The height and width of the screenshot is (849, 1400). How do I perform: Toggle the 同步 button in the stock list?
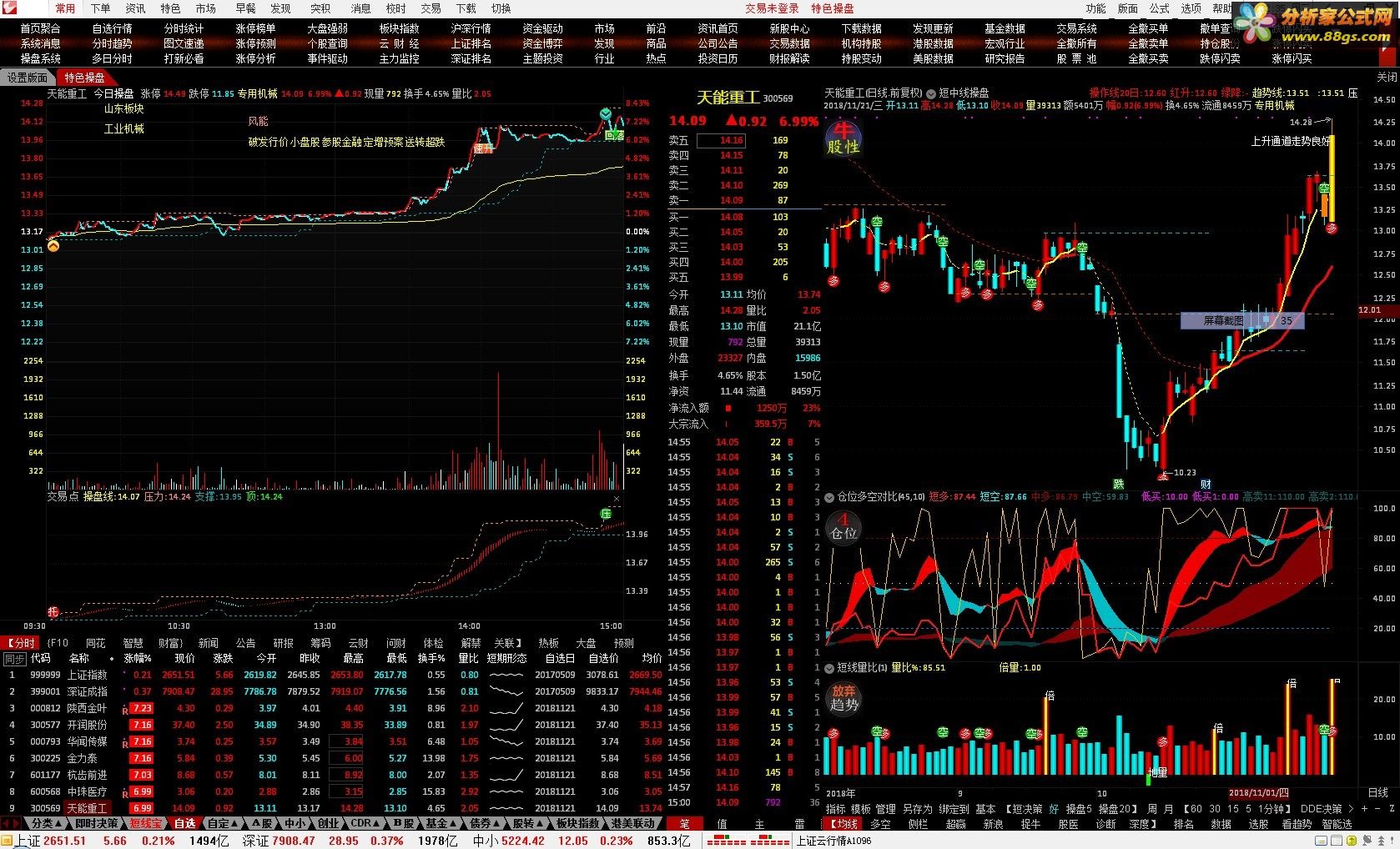[15, 659]
